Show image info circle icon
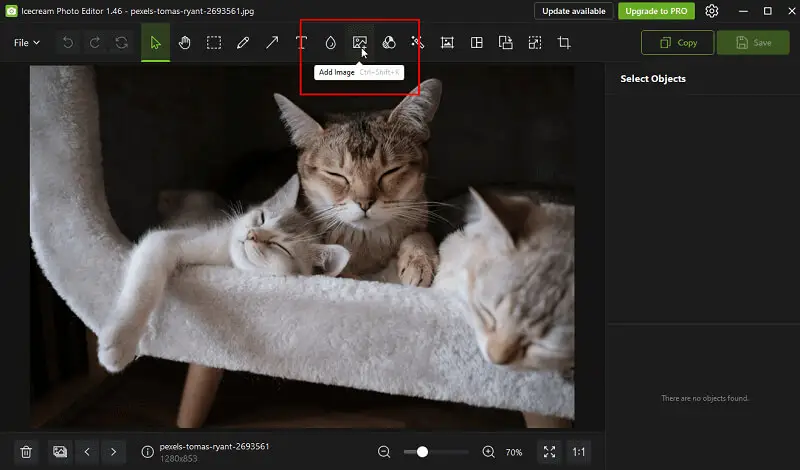 [147, 452]
